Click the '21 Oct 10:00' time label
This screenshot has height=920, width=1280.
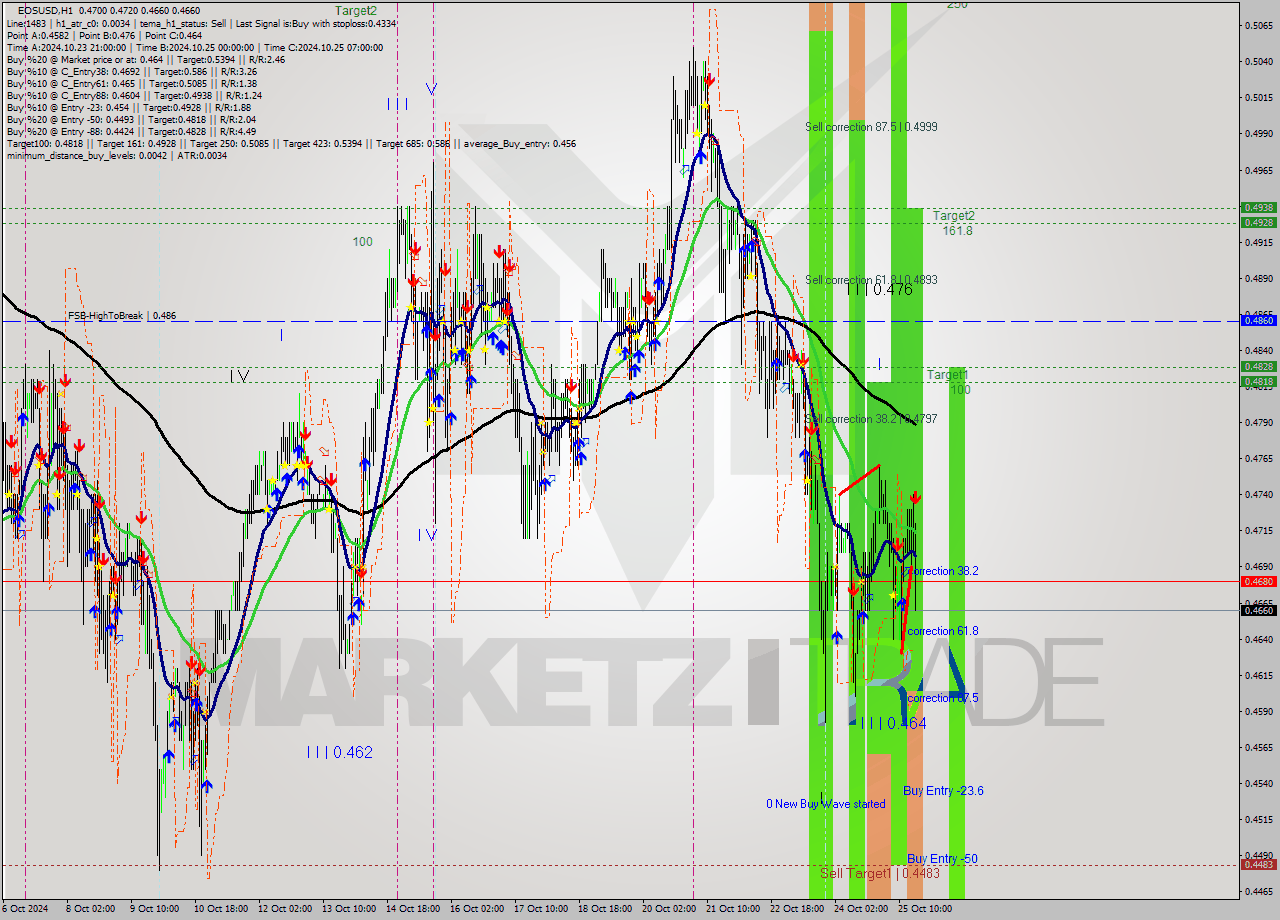733,909
